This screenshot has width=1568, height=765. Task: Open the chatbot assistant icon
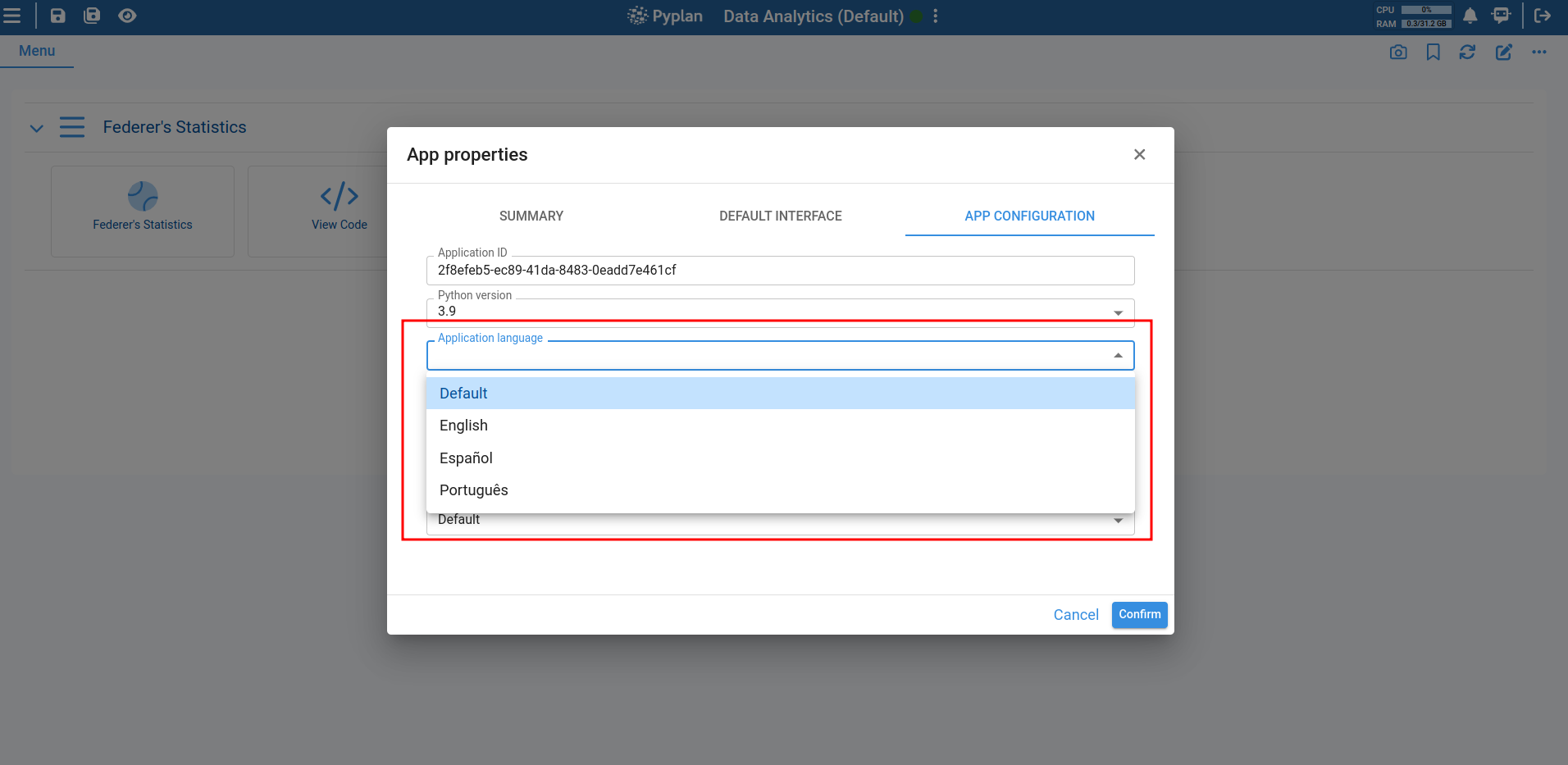1502,15
